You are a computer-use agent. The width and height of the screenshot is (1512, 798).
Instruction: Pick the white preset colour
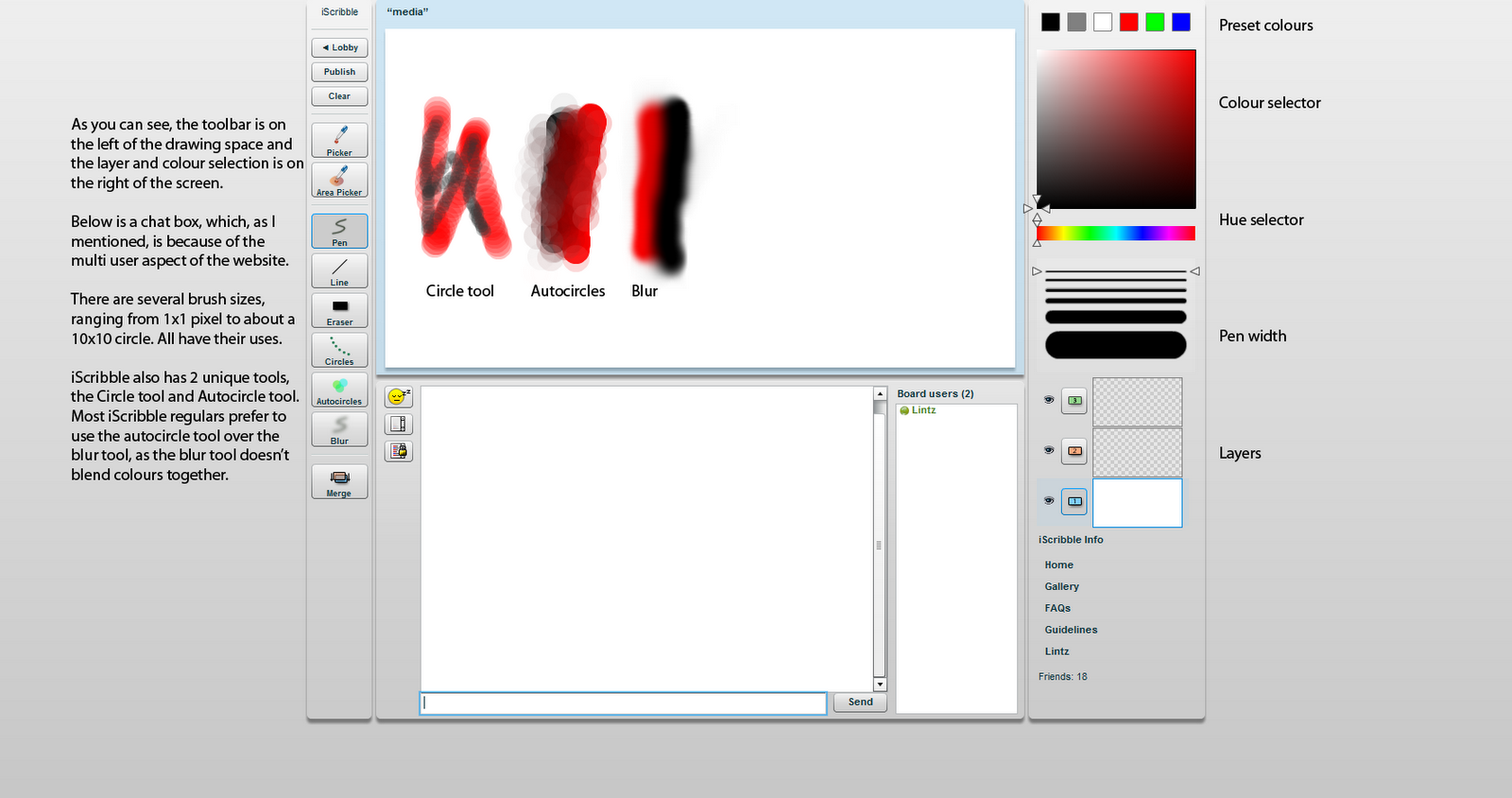[1103, 23]
